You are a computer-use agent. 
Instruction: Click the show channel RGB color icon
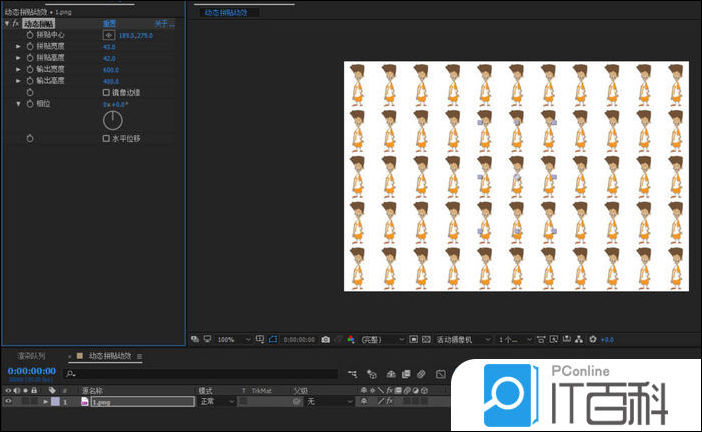tap(351, 340)
